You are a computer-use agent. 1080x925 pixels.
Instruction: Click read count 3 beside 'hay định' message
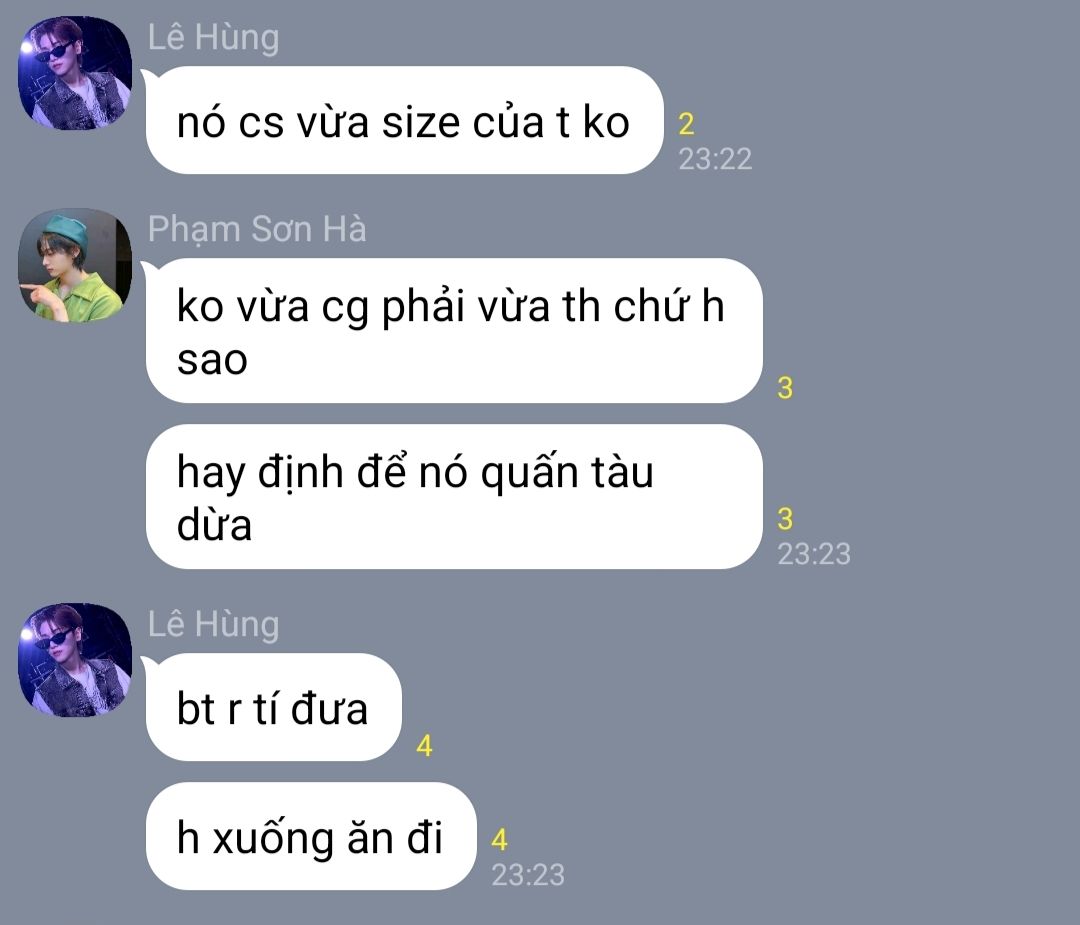[785, 519]
